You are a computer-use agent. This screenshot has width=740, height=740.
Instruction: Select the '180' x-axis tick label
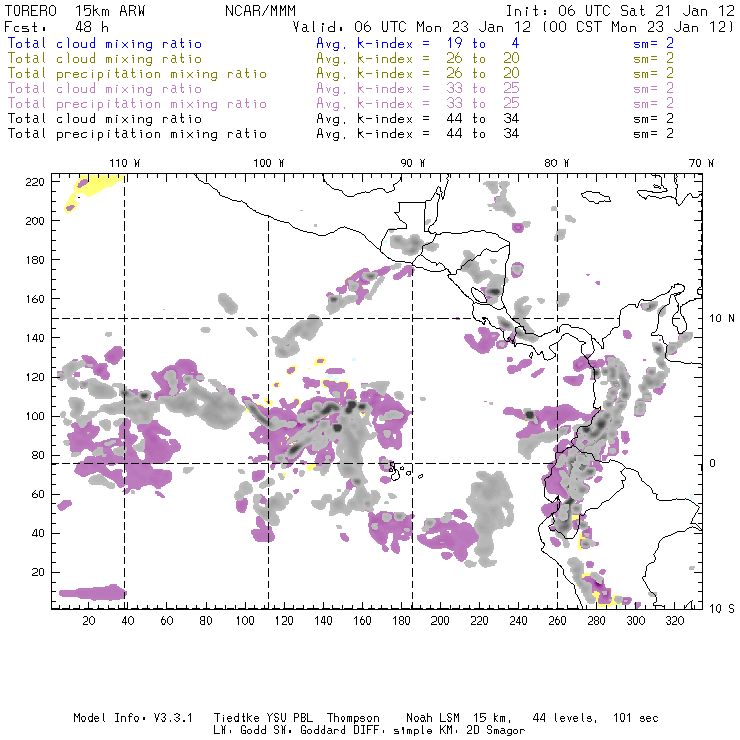[401, 621]
